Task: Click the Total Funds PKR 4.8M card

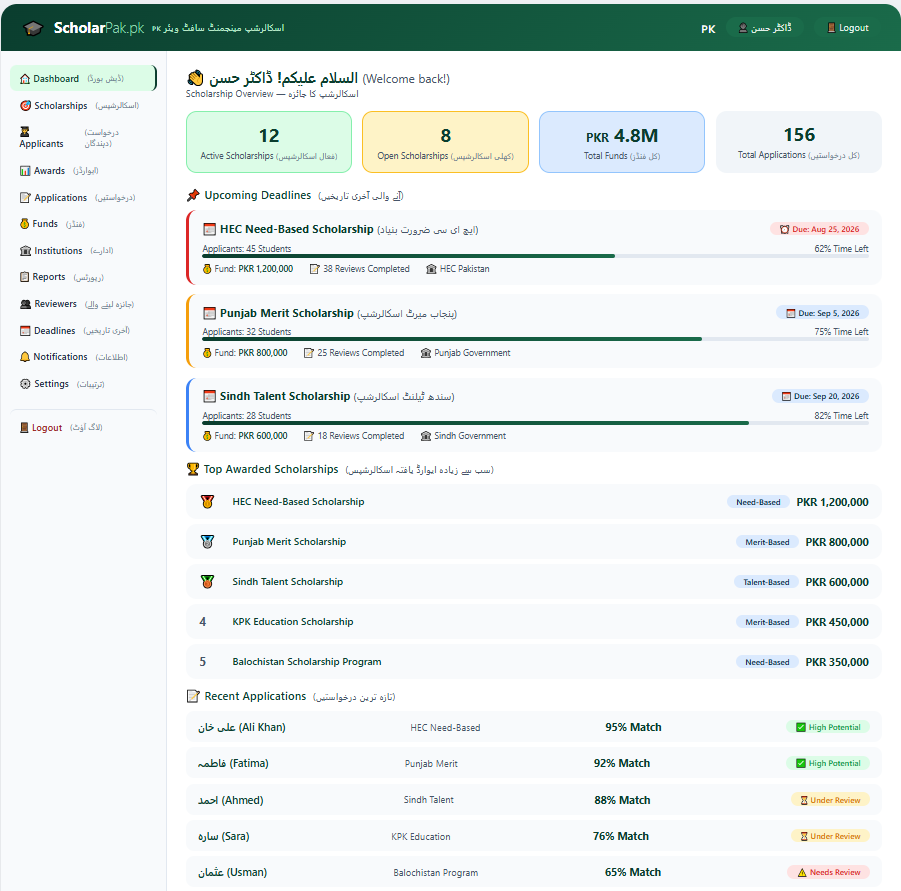Action: click(x=622, y=142)
